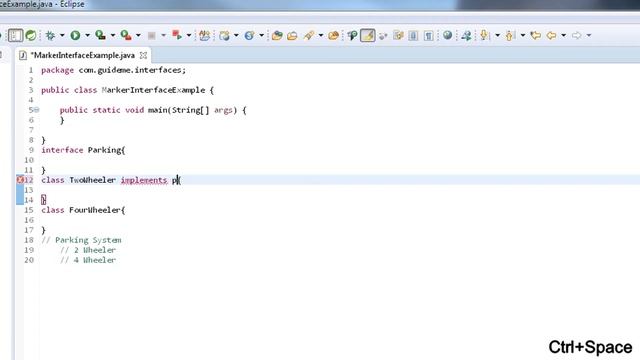Collapse the main method fold on line 5
Image resolution: width=640 pixels, height=360 pixels.
pos(36,110)
